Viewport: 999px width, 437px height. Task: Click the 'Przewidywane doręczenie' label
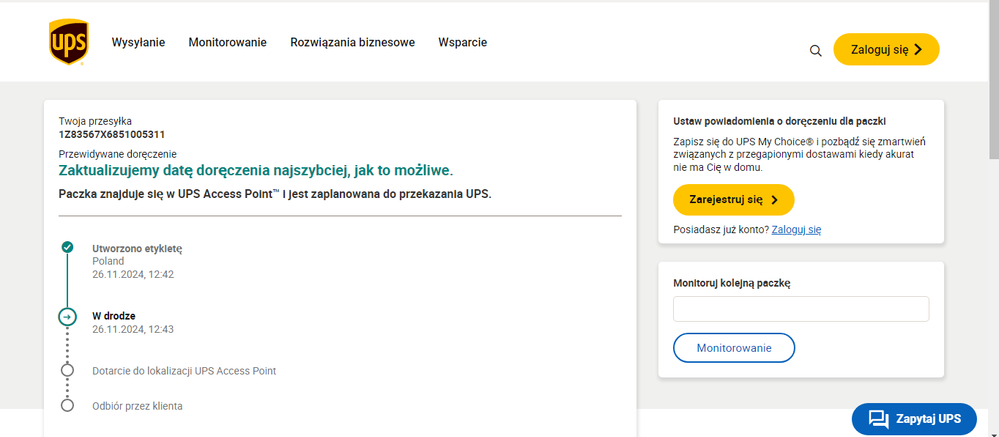pos(117,154)
